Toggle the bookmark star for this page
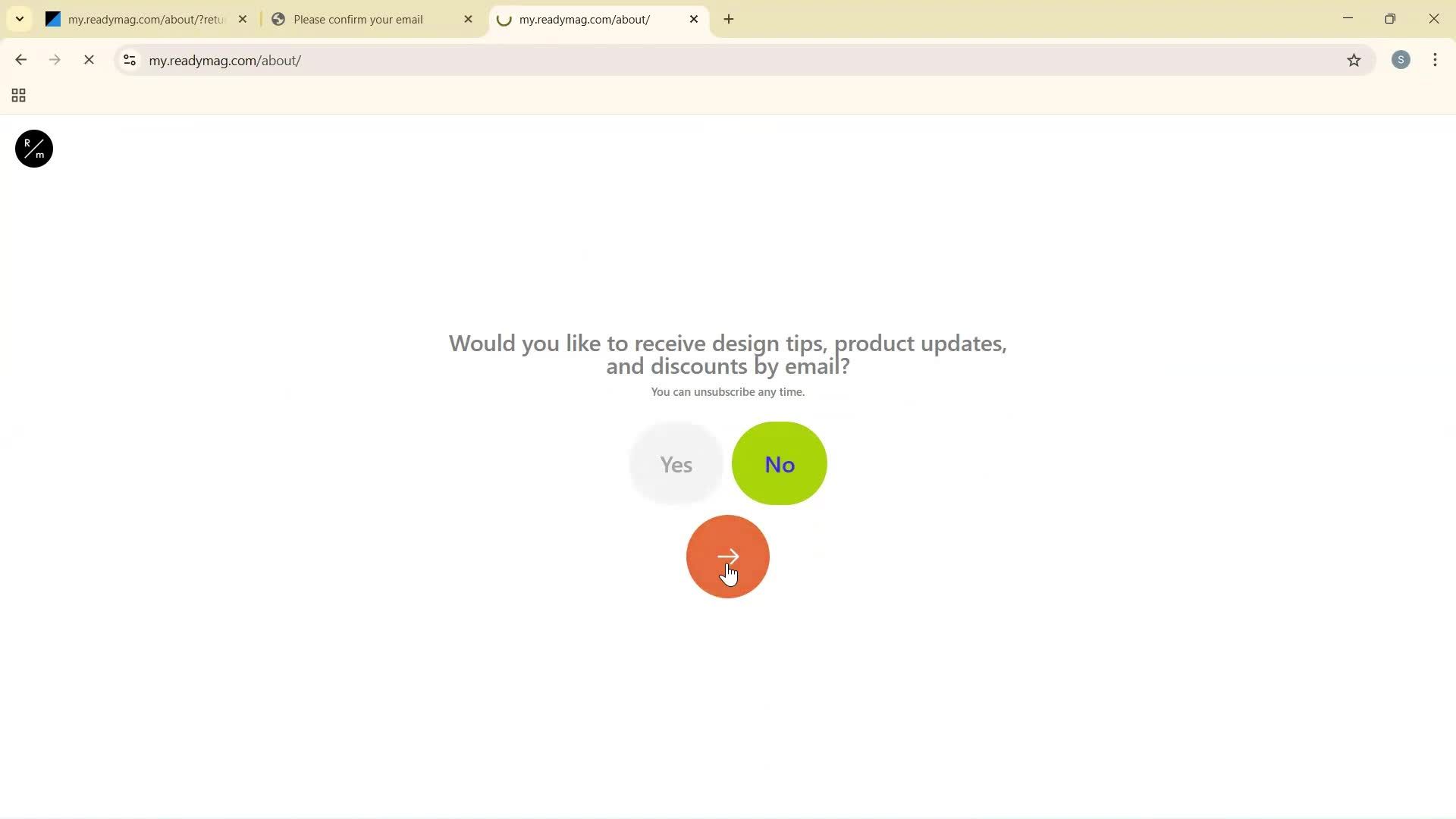This screenshot has height=819, width=1456. pyautogui.click(x=1355, y=61)
